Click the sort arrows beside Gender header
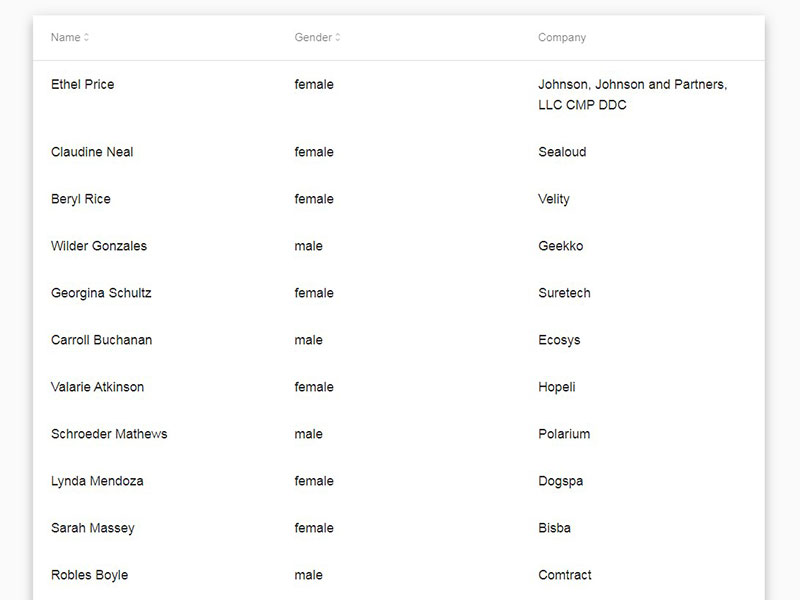 click(x=336, y=37)
